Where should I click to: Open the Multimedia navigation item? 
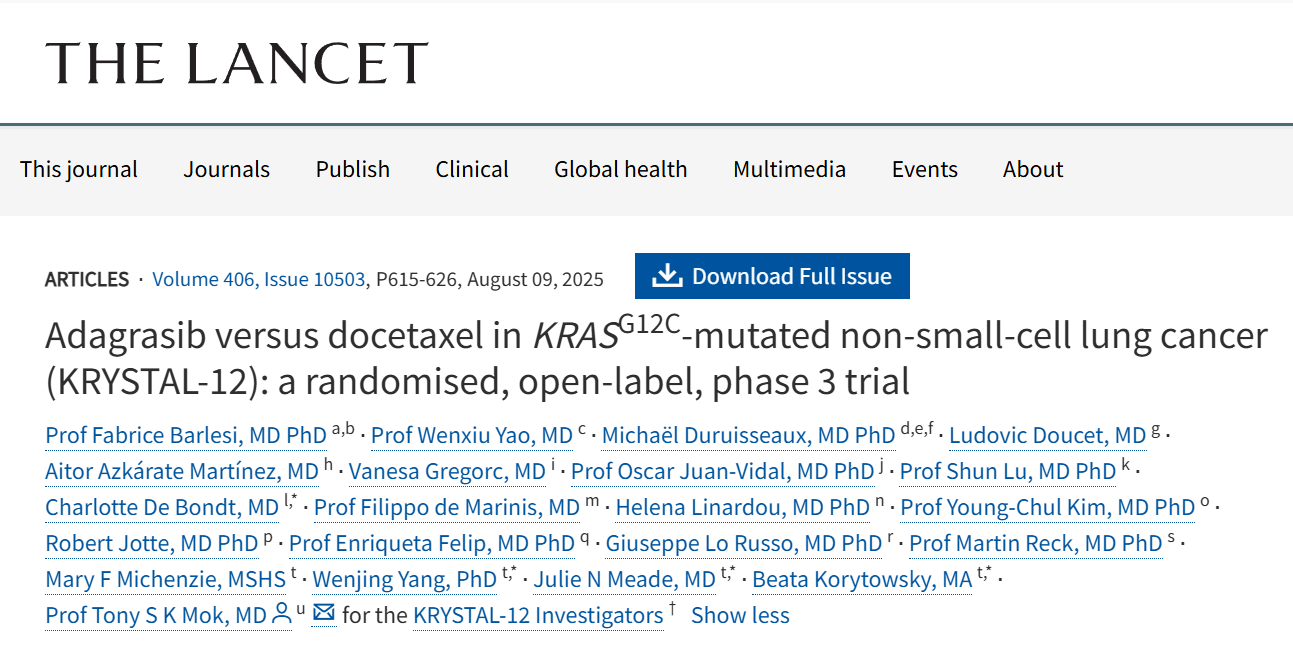click(789, 169)
